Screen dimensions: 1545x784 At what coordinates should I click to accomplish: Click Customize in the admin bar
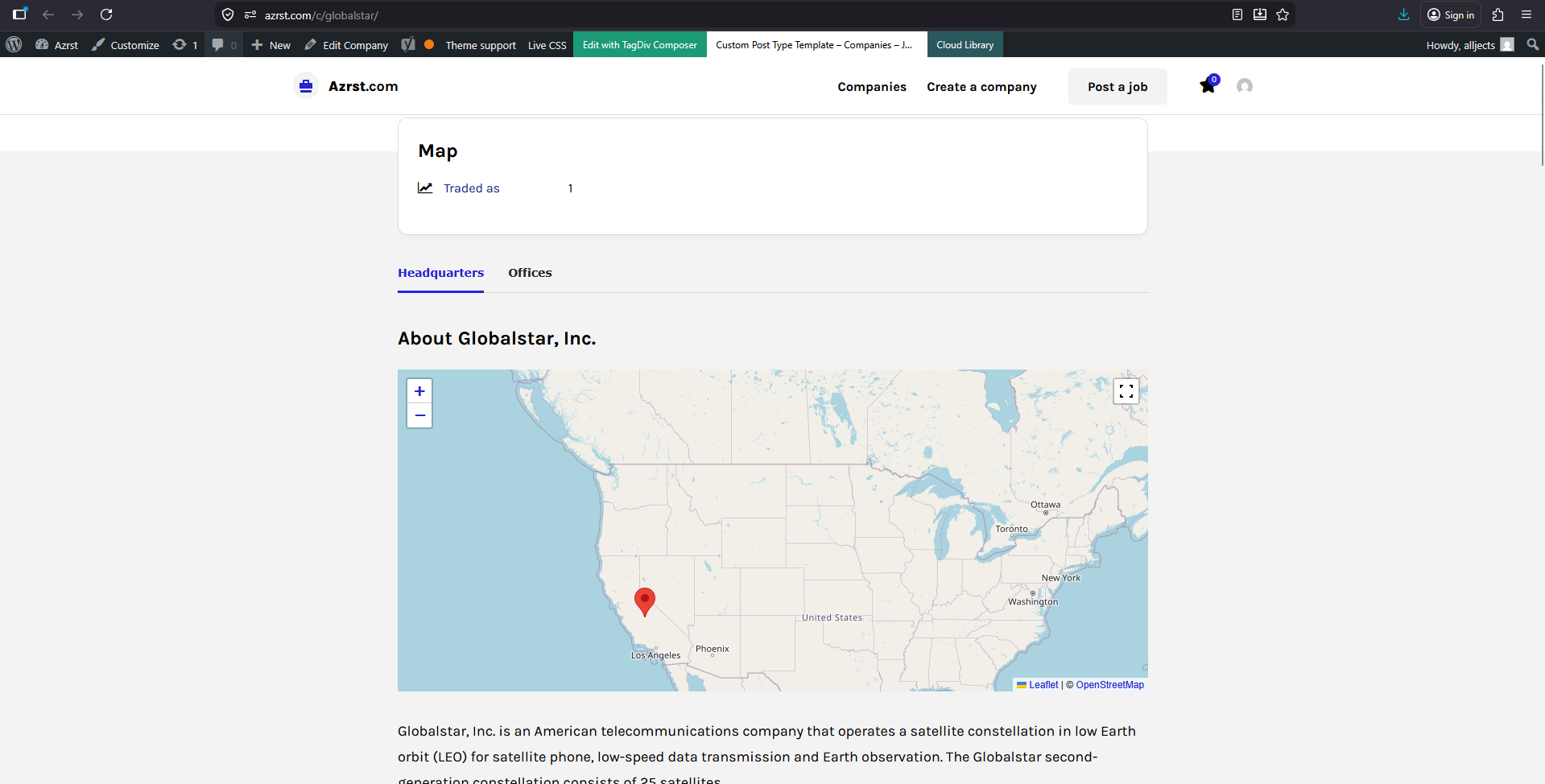126,45
